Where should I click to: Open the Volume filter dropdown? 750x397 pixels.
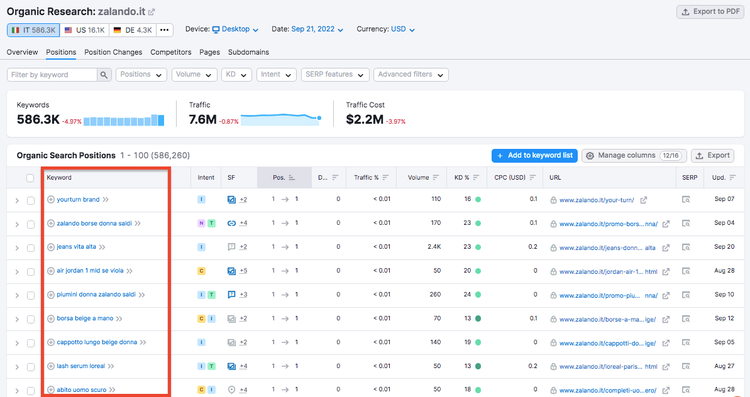click(194, 75)
